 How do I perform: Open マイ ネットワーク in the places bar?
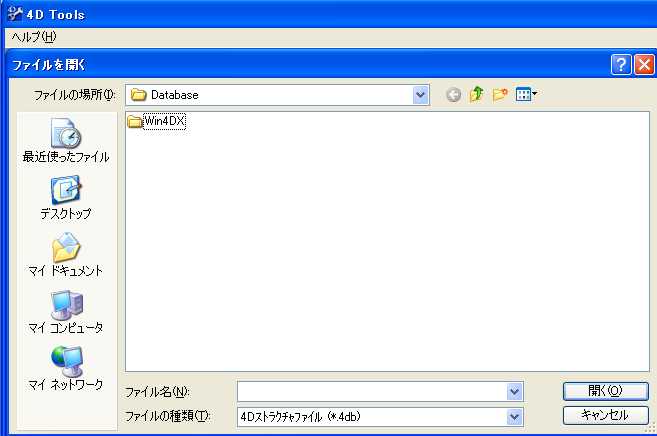66,368
